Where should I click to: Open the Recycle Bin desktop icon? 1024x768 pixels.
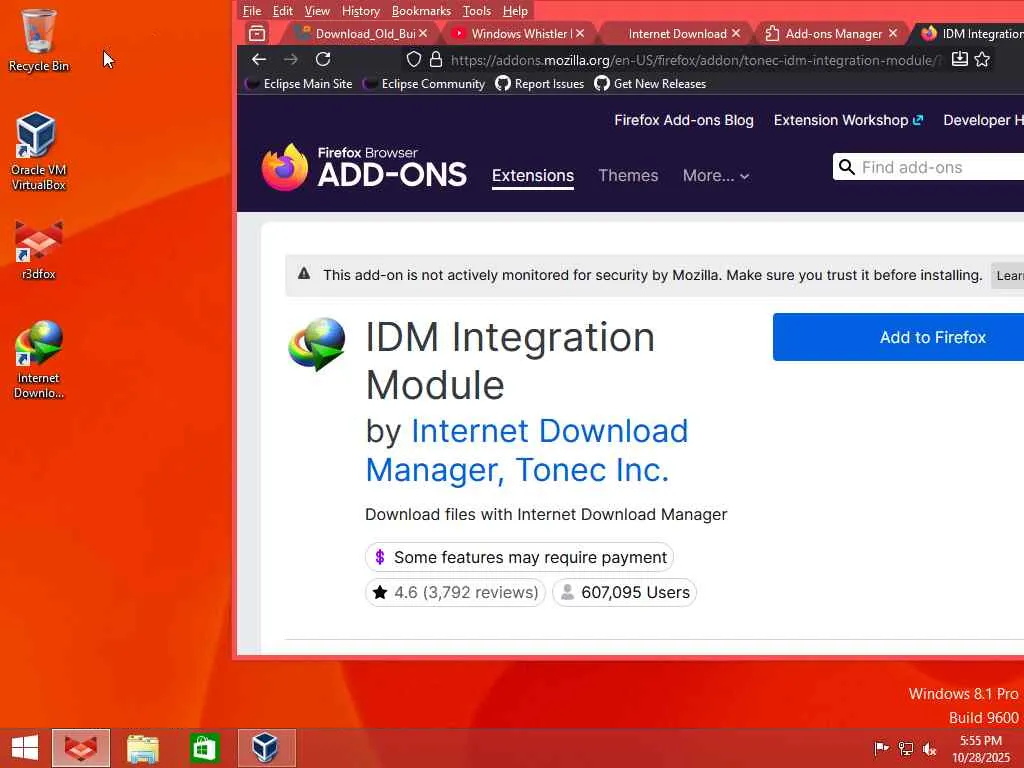coord(39,40)
